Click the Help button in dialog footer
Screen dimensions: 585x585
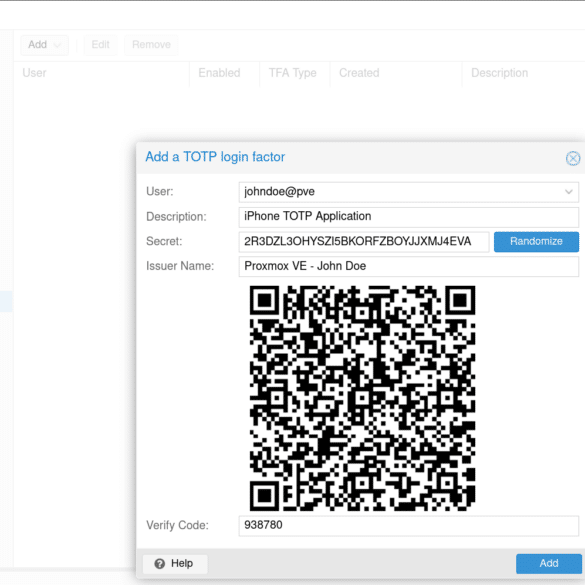(x=175, y=563)
